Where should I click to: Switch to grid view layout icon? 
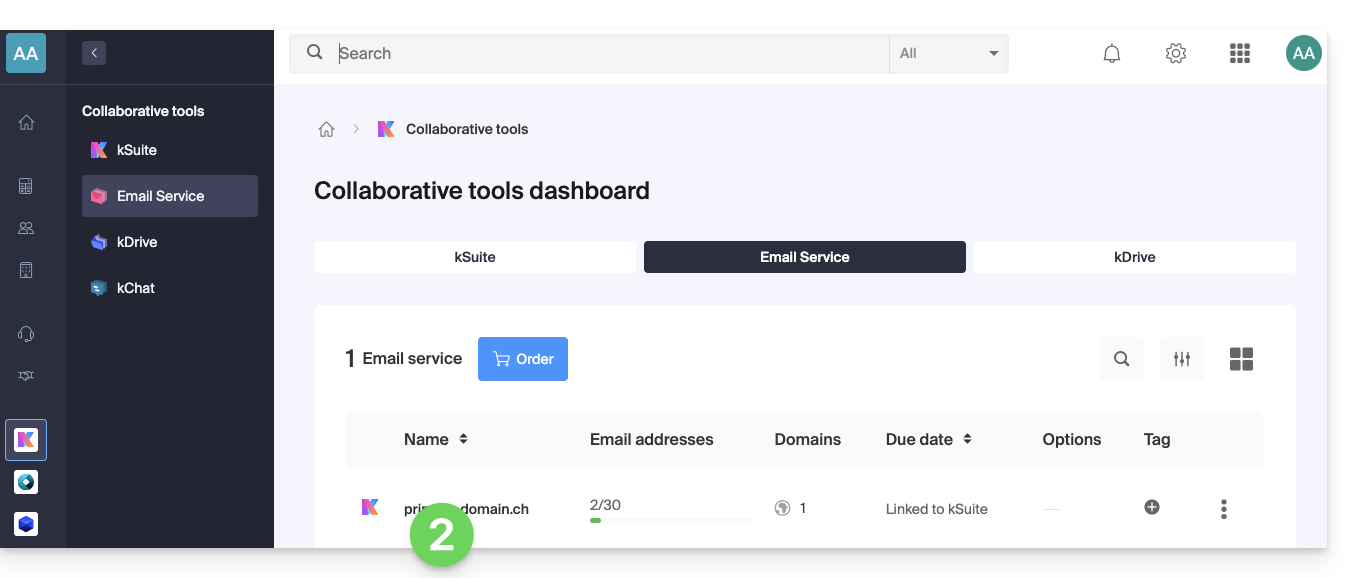(1241, 359)
